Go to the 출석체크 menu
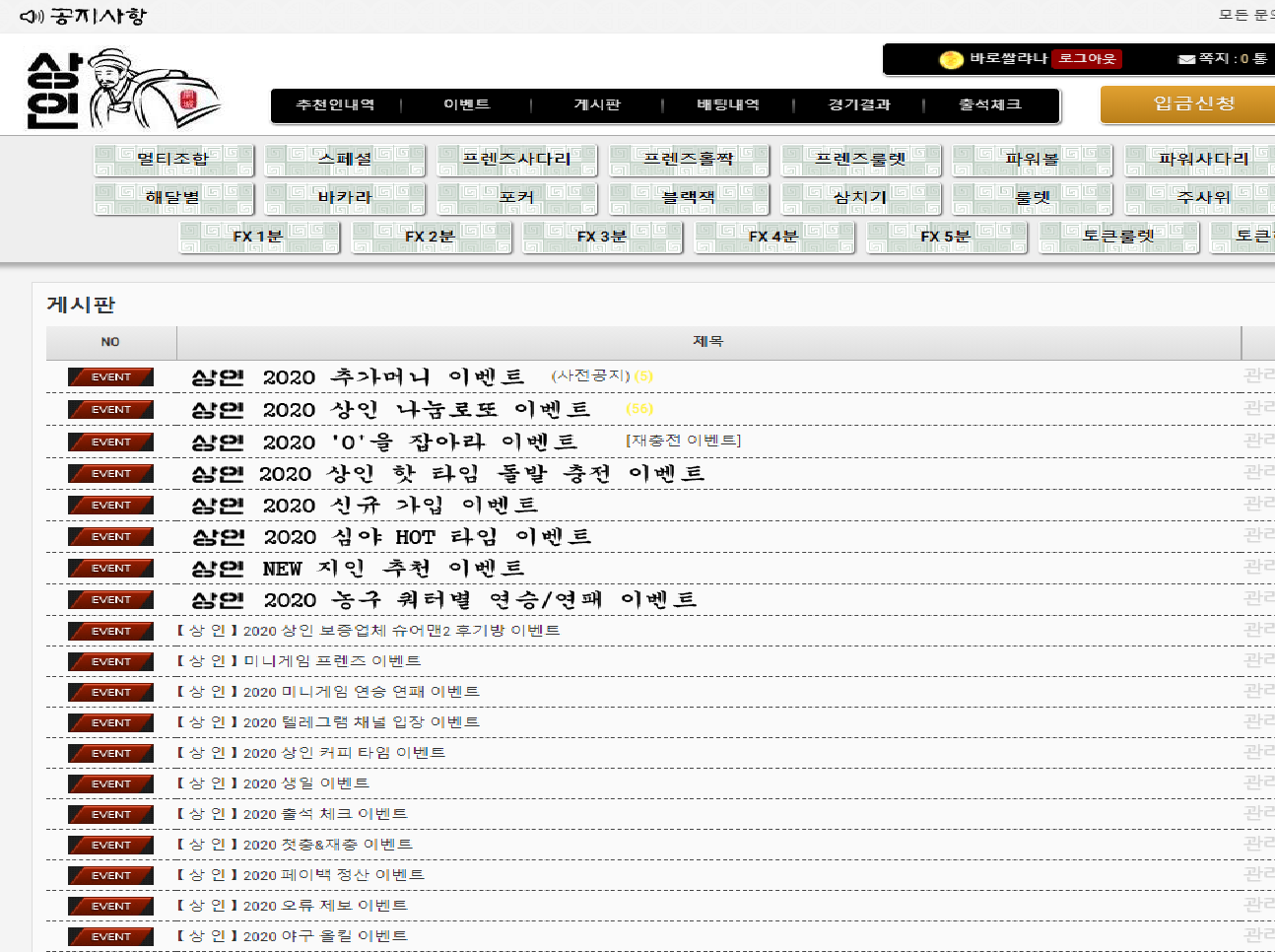The width and height of the screenshot is (1275, 952). 989,105
